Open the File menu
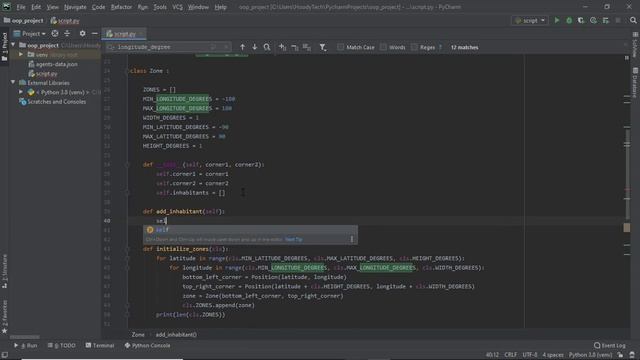This screenshot has height=360, width=640. point(21,7)
